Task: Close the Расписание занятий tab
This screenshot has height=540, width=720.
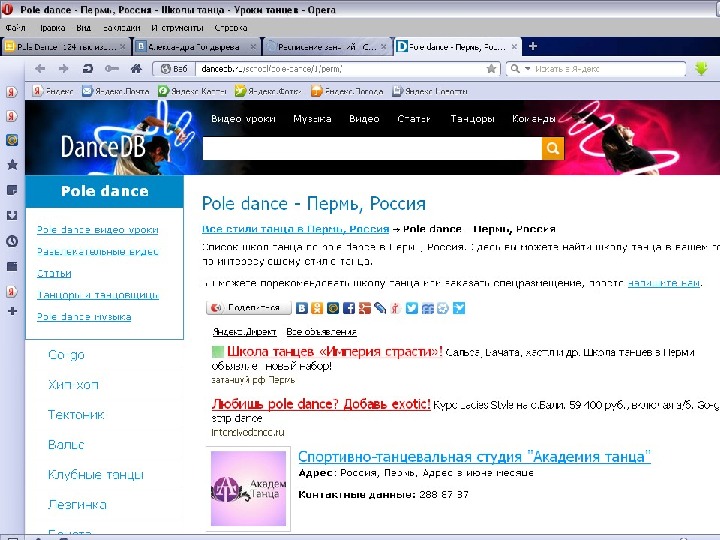Action: (x=383, y=47)
